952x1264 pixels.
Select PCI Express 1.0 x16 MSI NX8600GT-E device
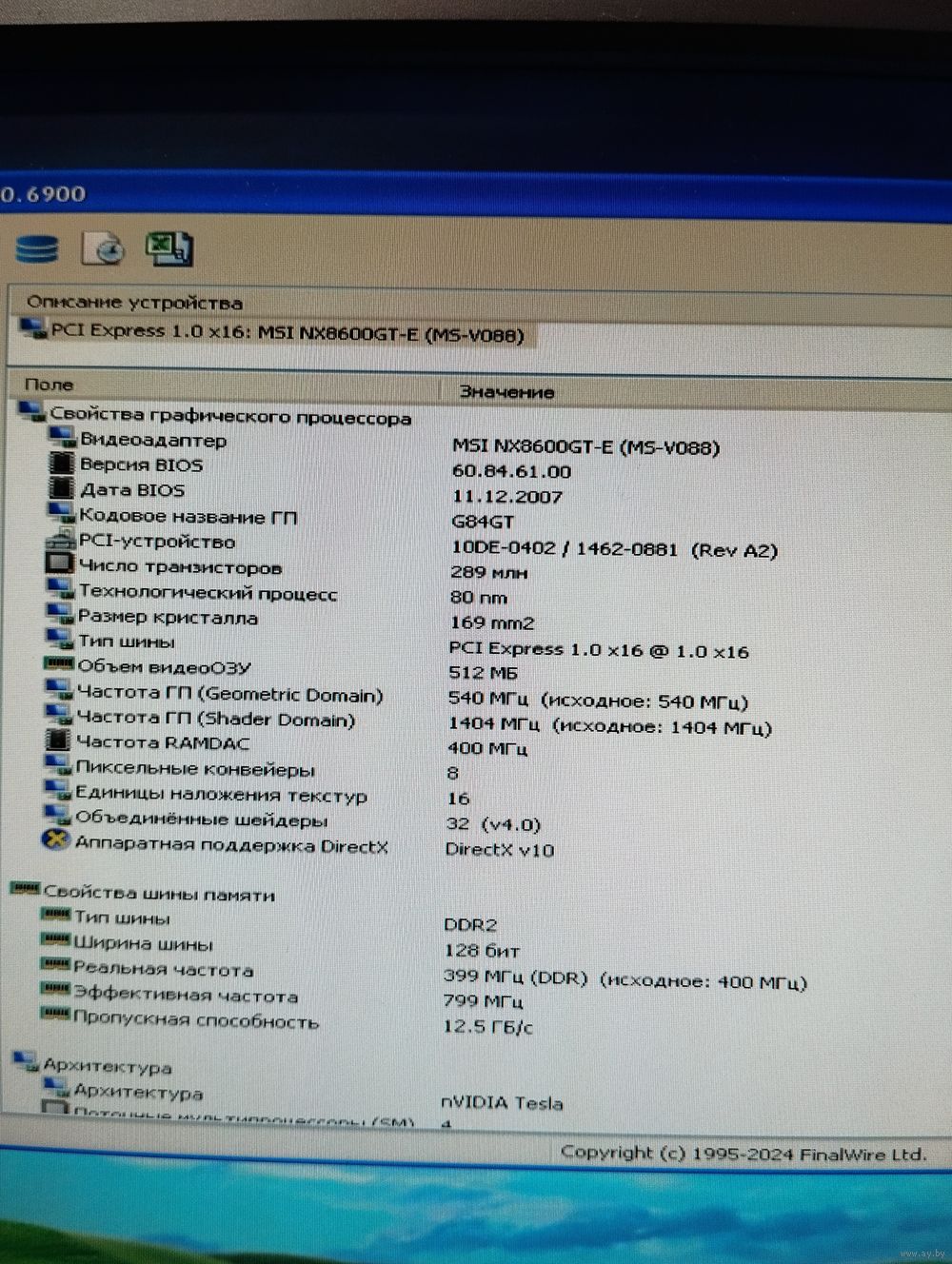[286, 333]
